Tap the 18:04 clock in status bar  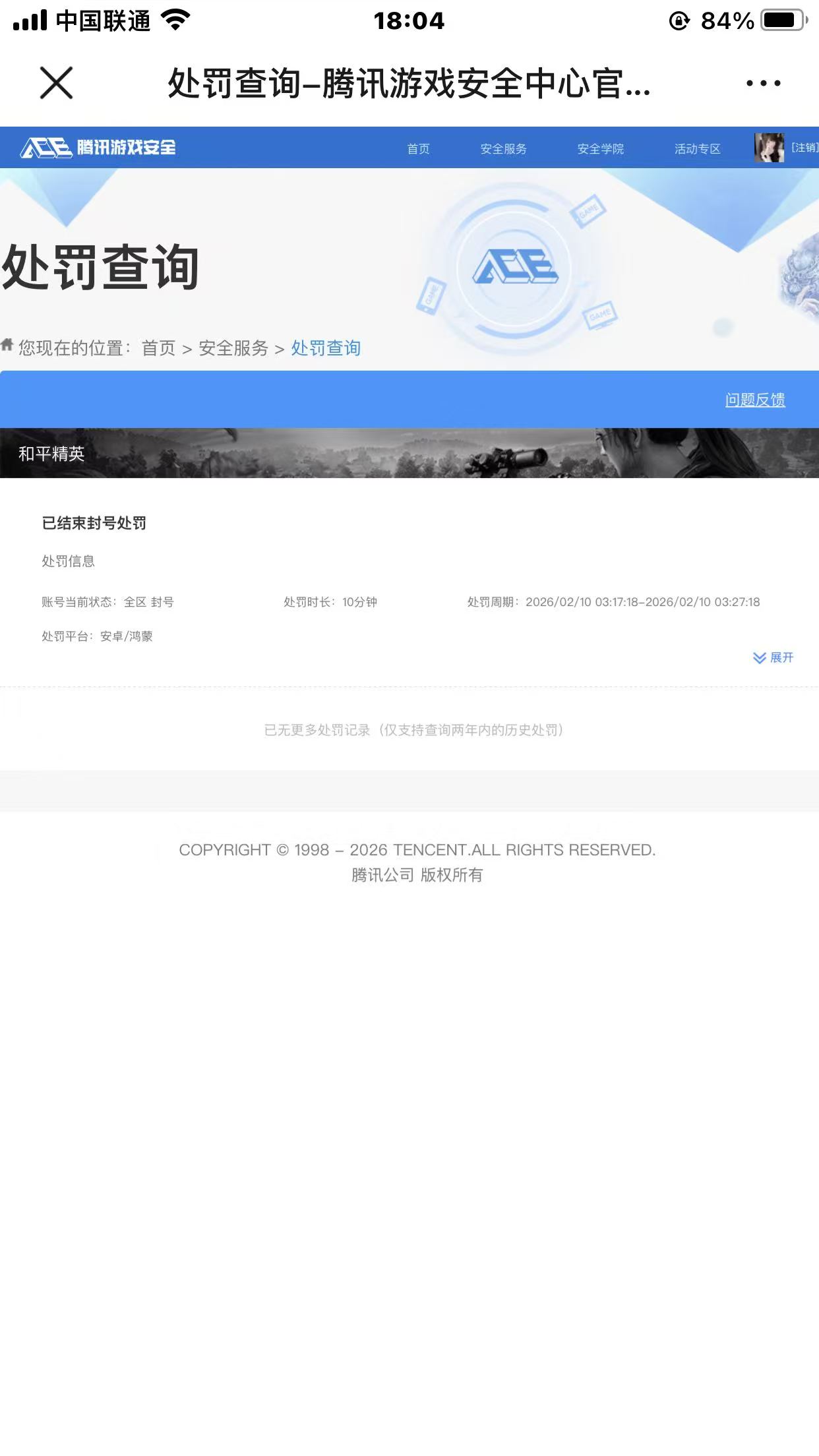(x=409, y=21)
